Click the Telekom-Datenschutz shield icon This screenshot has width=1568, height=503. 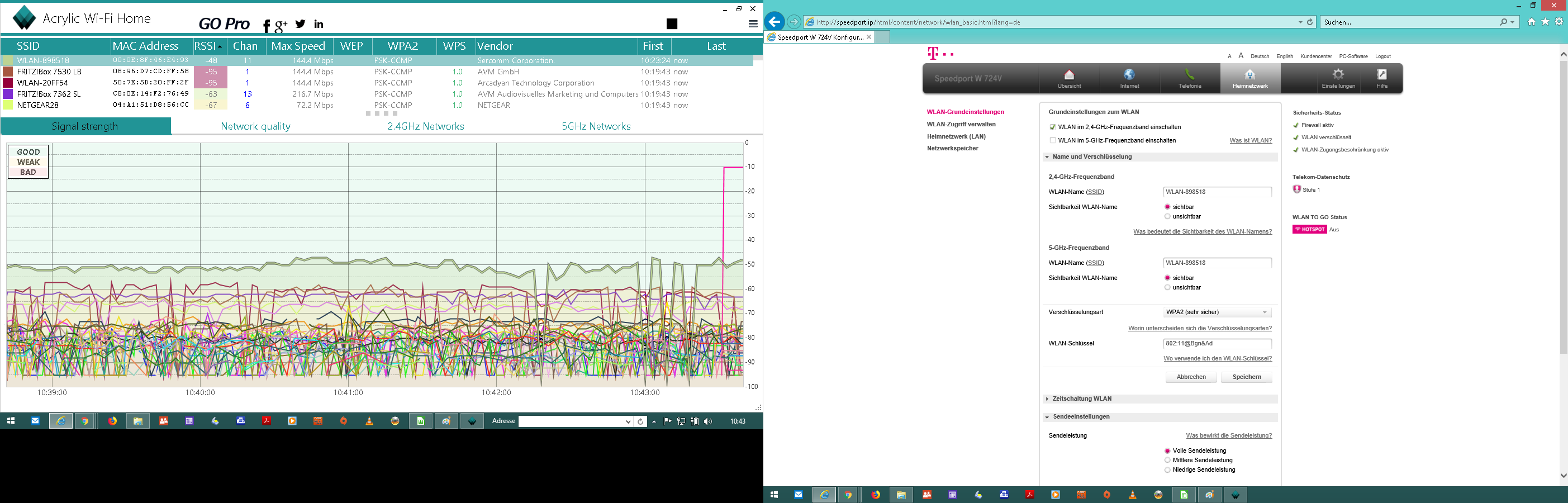click(x=1296, y=189)
